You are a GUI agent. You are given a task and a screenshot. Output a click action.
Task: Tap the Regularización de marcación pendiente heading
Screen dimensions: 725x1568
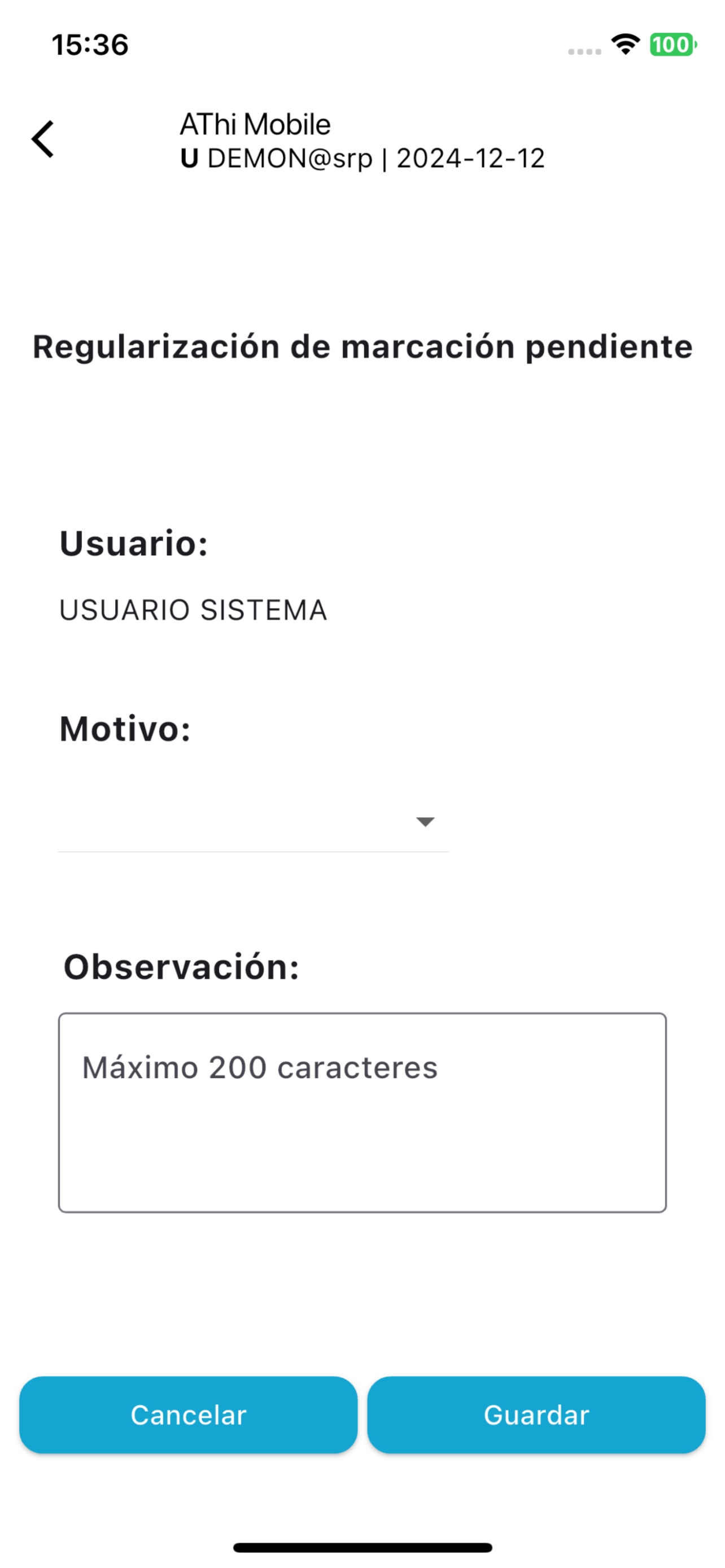click(x=362, y=347)
